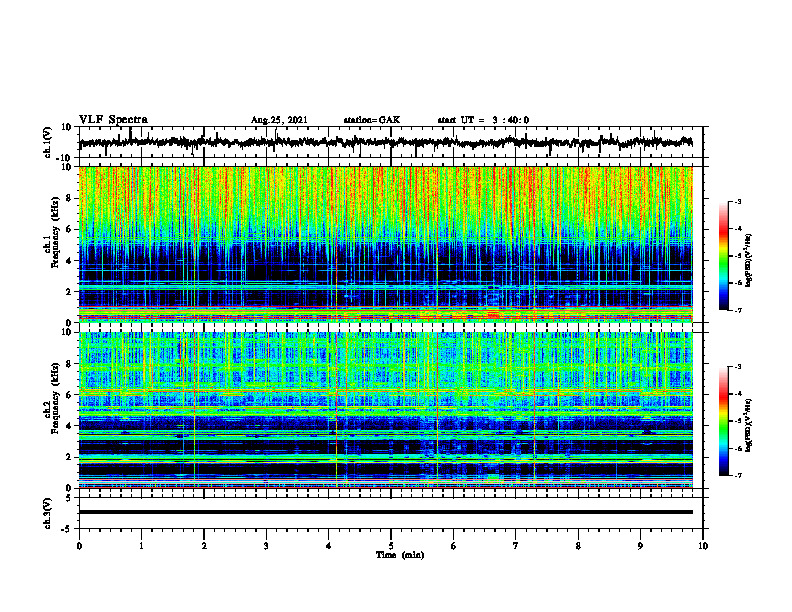Click the "2" kHz tick of ch.2 spectrogram
792x612 pixels.
click(69, 457)
